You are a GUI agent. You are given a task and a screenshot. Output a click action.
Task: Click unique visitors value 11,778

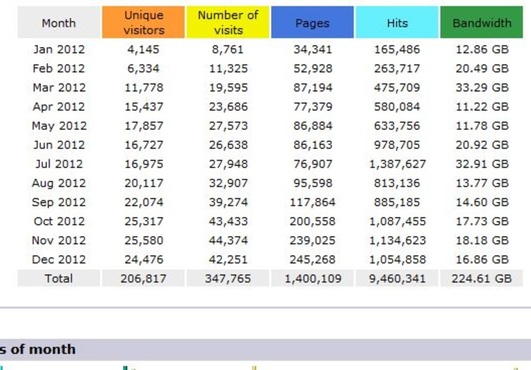pyautogui.click(x=144, y=88)
